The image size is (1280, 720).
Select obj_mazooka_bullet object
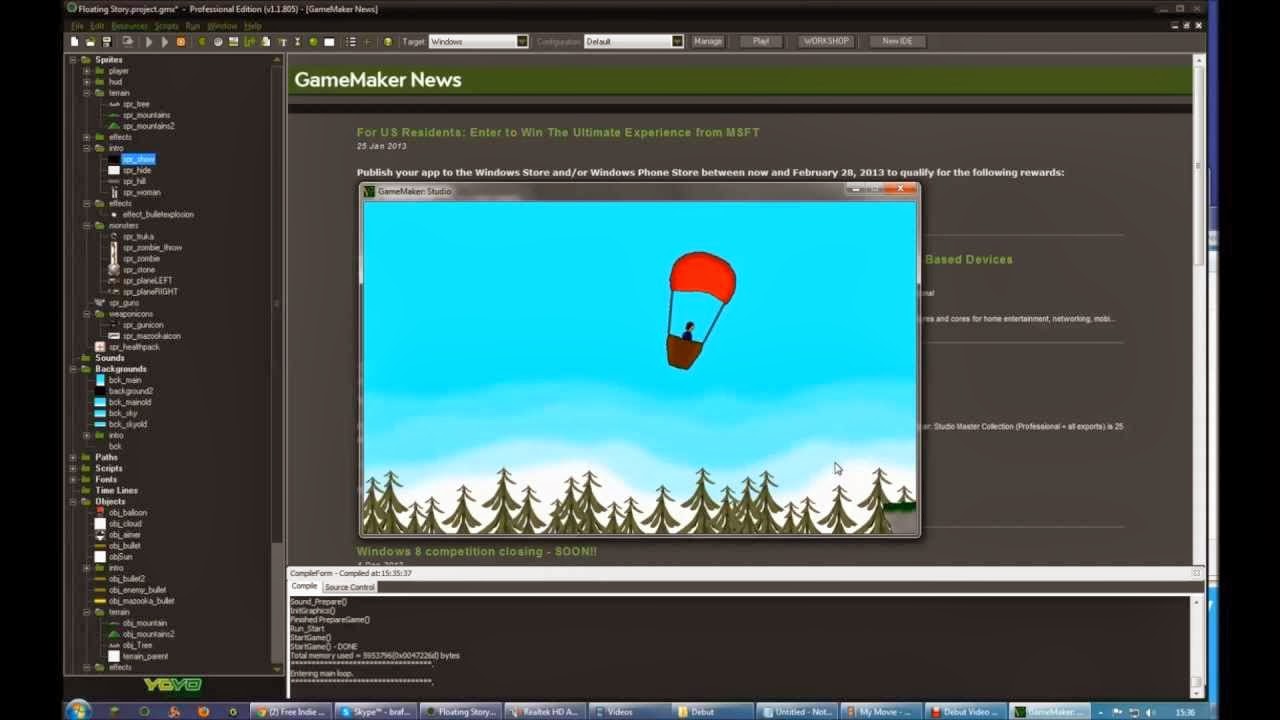point(142,600)
